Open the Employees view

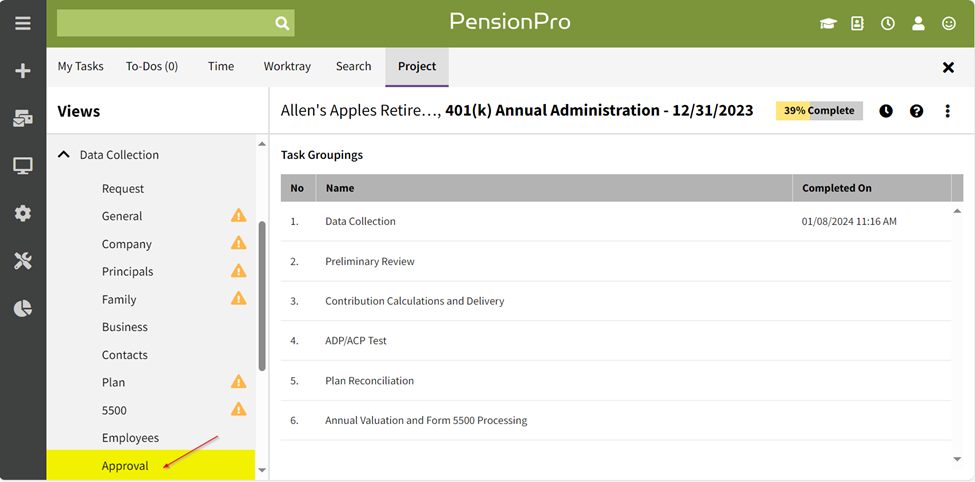coord(131,437)
